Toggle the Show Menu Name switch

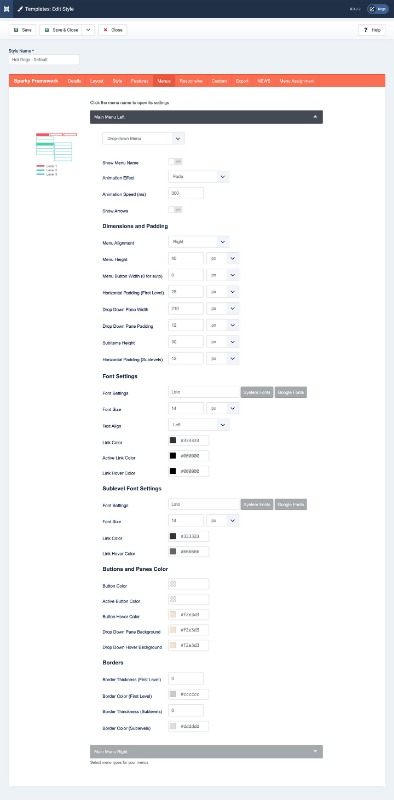tap(175, 162)
